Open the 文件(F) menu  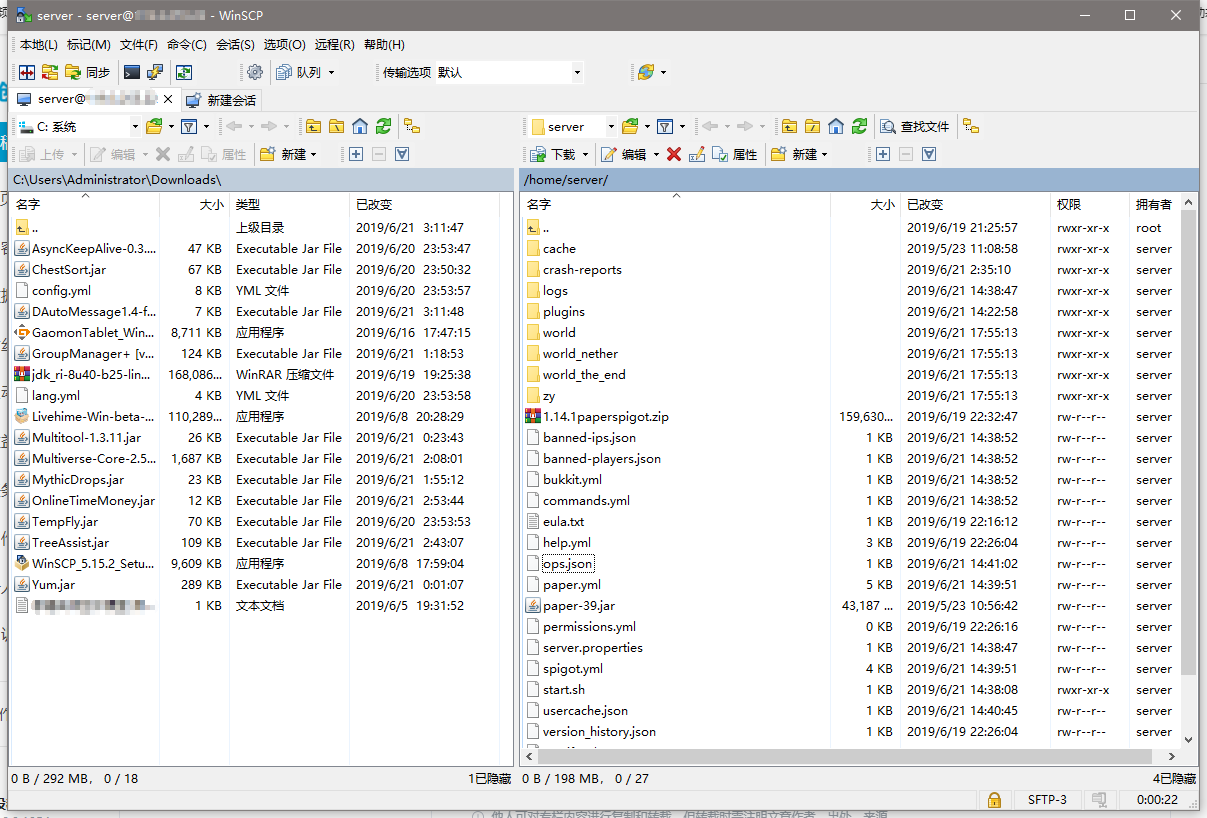point(139,44)
